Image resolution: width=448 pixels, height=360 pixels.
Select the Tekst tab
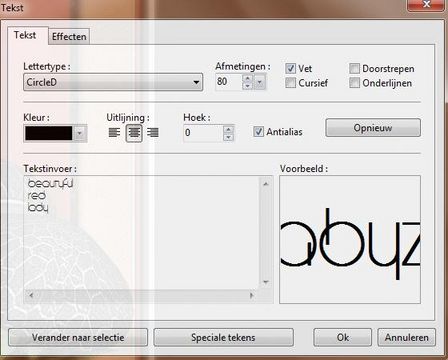tap(25, 35)
